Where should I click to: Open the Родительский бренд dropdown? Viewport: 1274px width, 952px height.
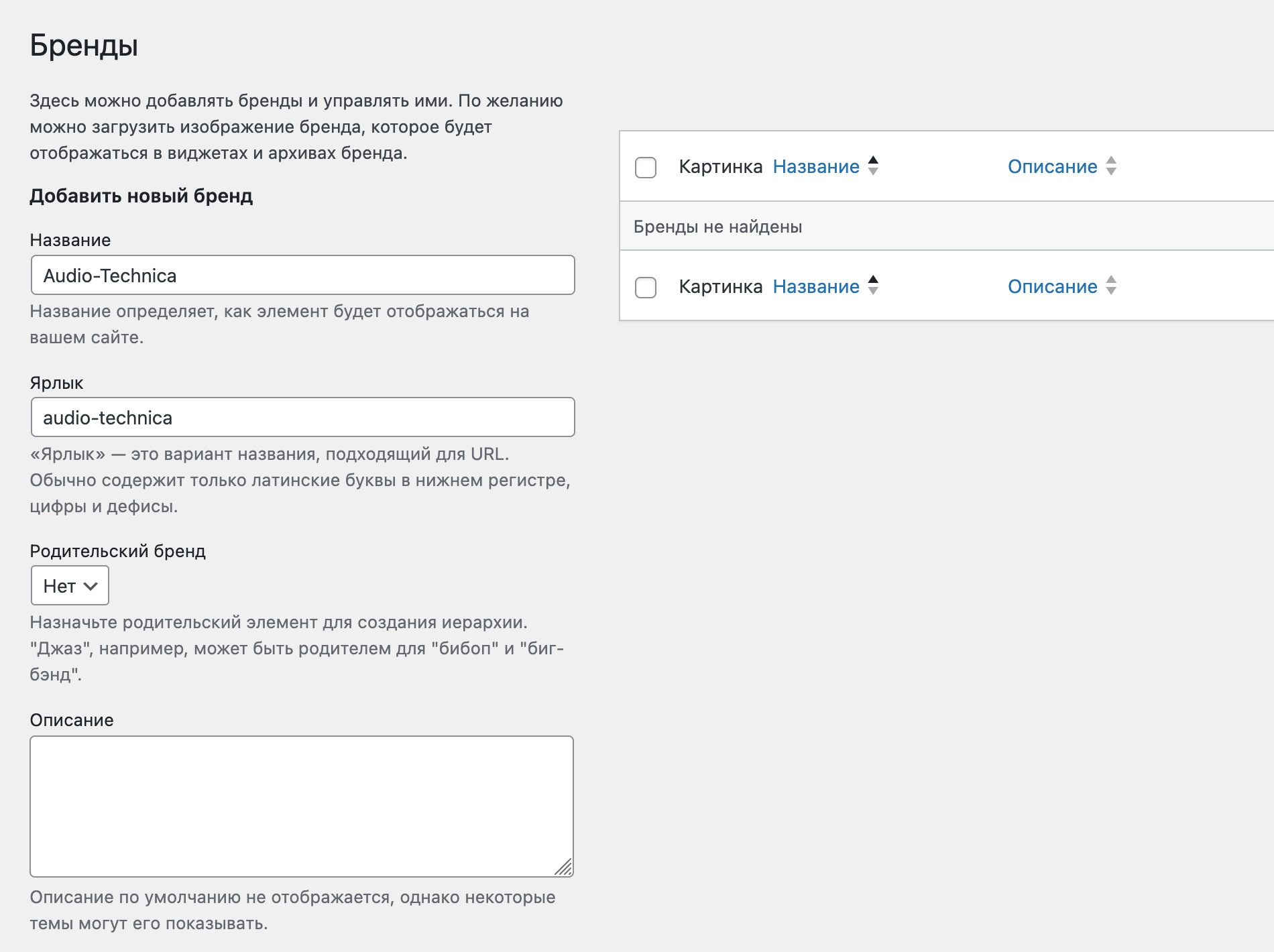(x=70, y=585)
